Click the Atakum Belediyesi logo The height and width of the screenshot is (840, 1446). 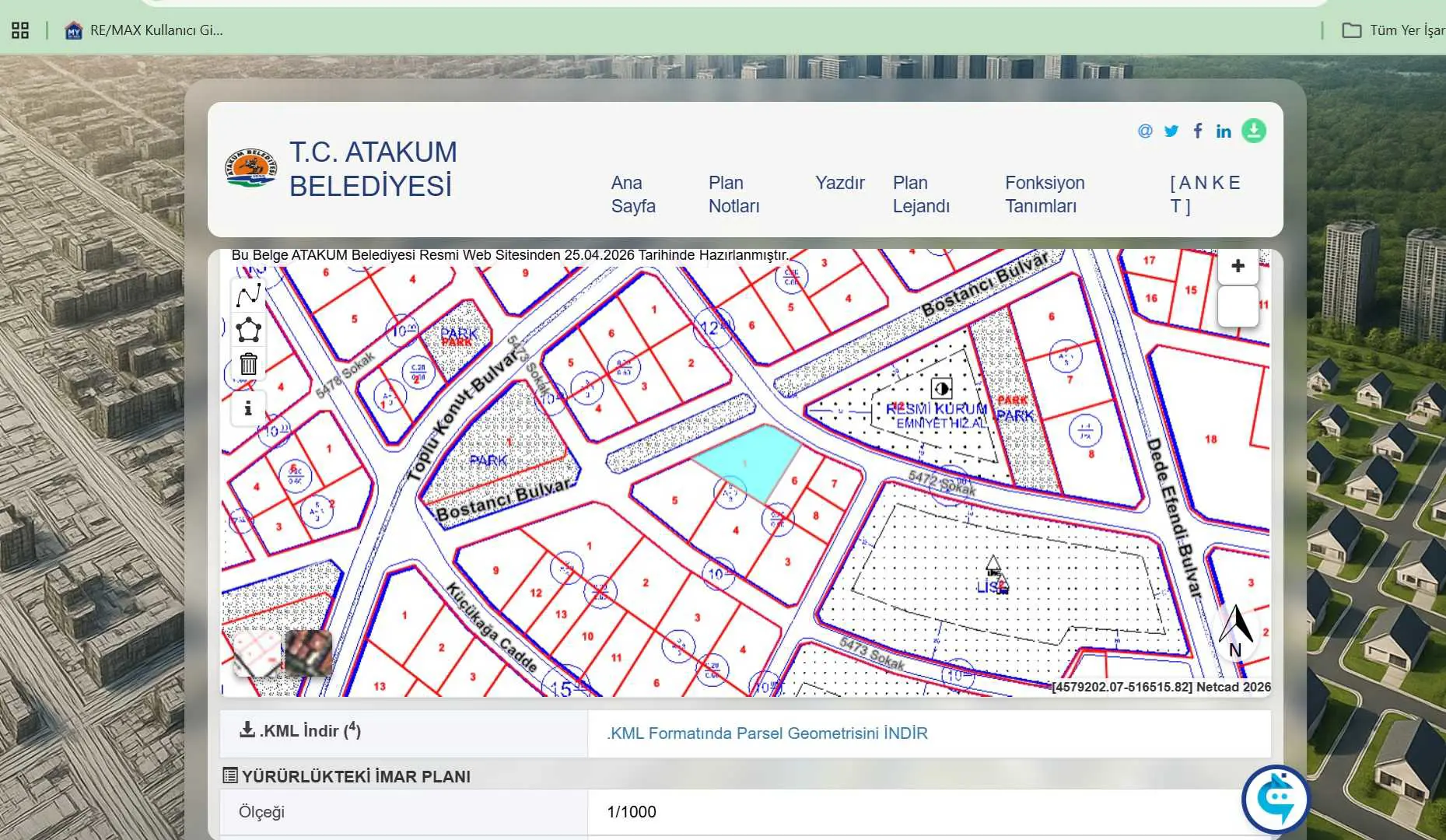point(250,168)
